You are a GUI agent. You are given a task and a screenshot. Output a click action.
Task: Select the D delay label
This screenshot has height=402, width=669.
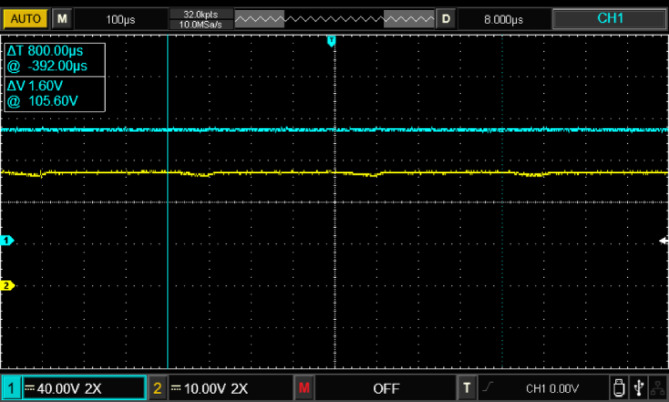click(446, 19)
